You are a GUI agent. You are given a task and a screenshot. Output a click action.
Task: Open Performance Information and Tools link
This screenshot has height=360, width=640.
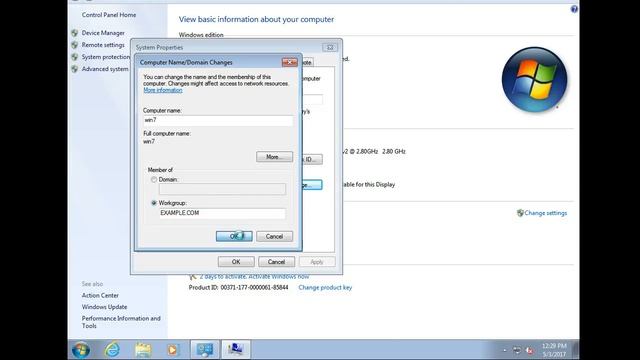[x=121, y=322]
